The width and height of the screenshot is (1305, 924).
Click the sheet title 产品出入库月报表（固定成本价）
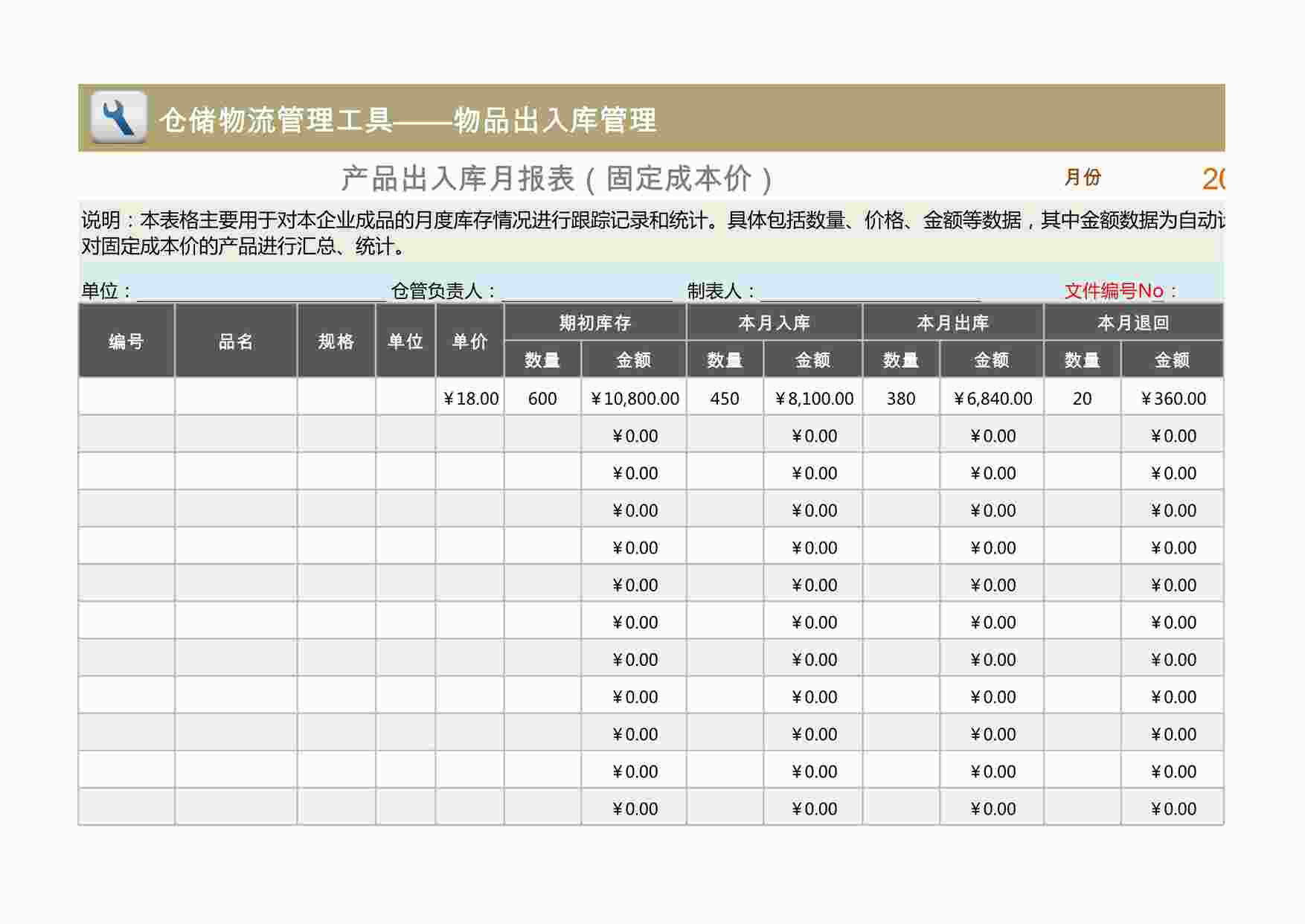pos(557,179)
